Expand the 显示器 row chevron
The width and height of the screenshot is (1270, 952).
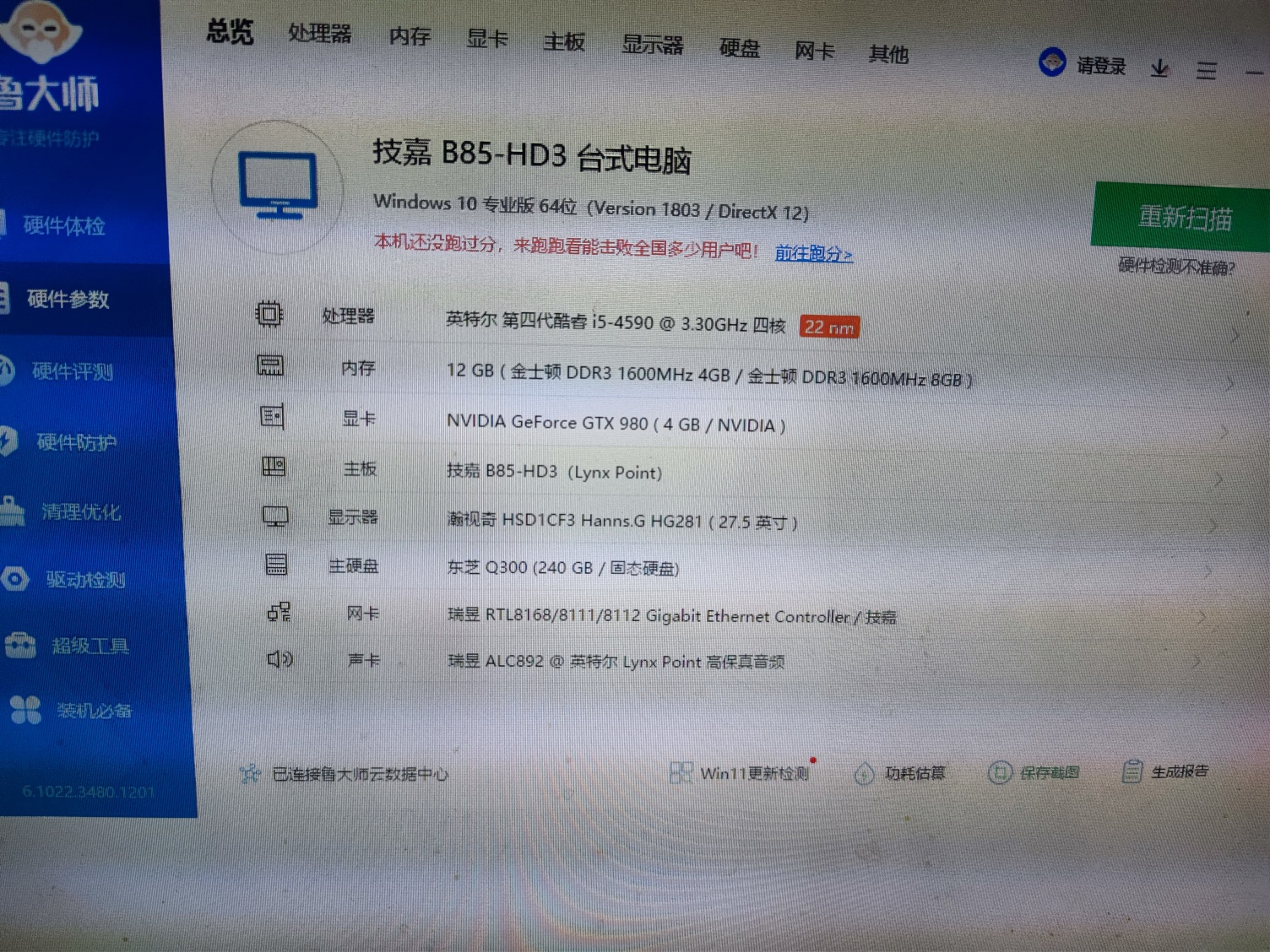point(1213,527)
